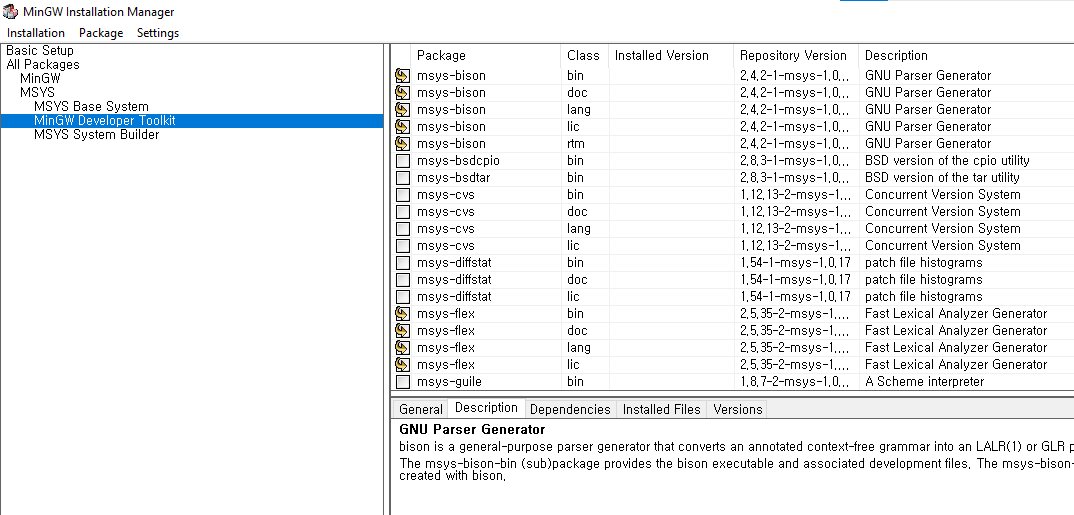Tick the checkbox for msys-cvs lang

tap(403, 229)
